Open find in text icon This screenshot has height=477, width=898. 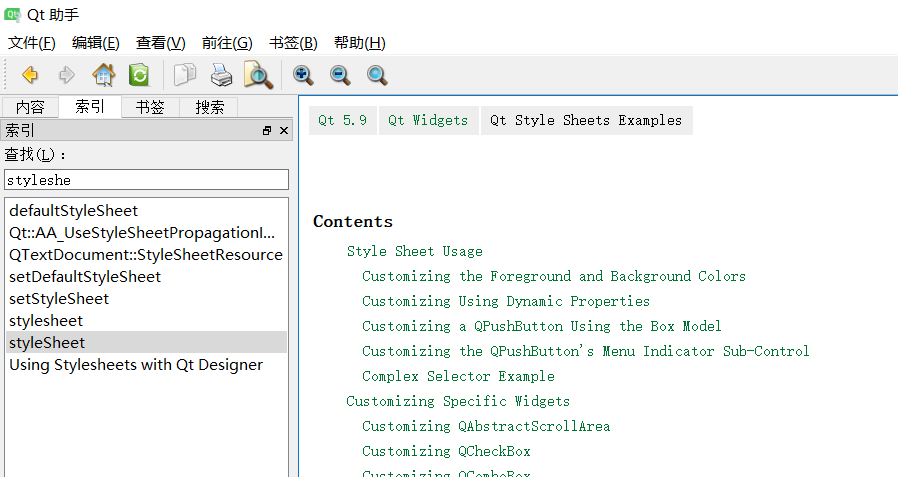[258, 75]
